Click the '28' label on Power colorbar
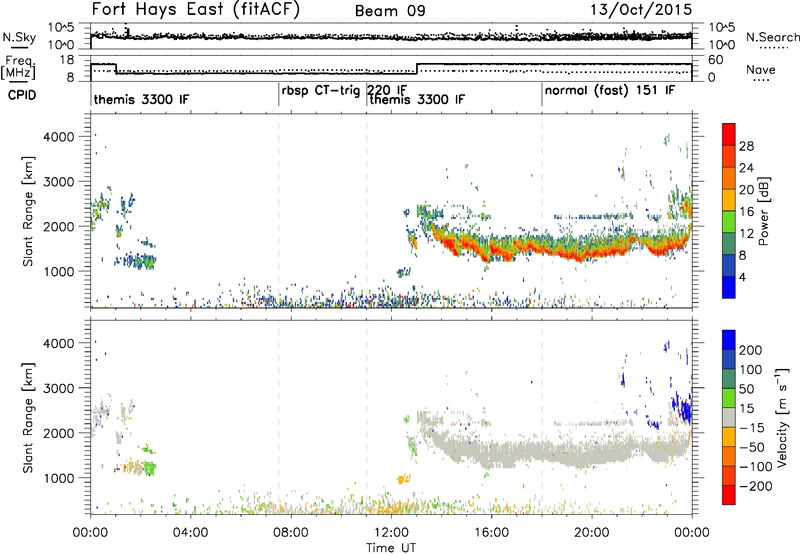 tap(746, 146)
